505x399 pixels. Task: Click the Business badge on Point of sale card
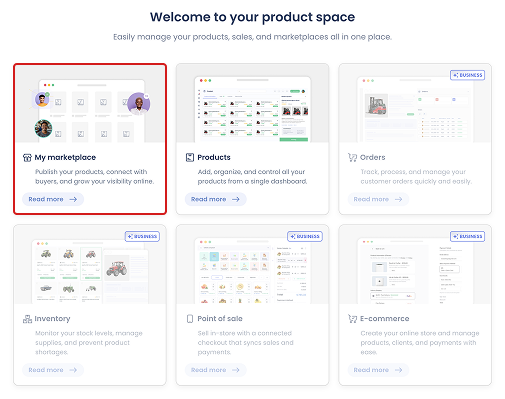305,236
